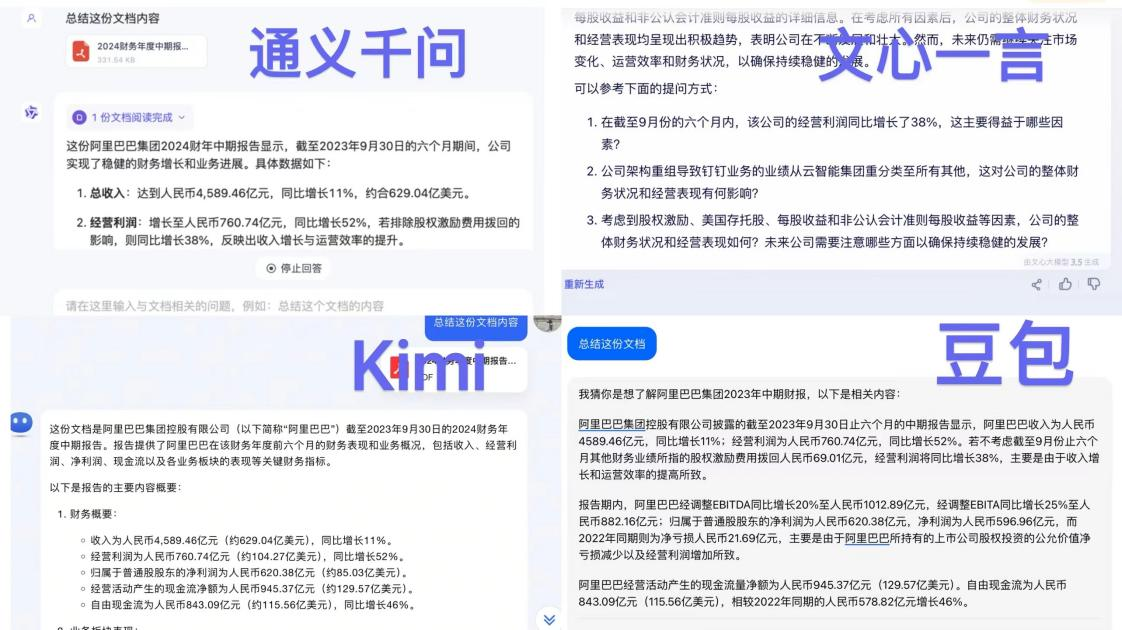
Task: Select suggested question 1 about 经营利润同比增长了38%
Action: tap(831, 133)
